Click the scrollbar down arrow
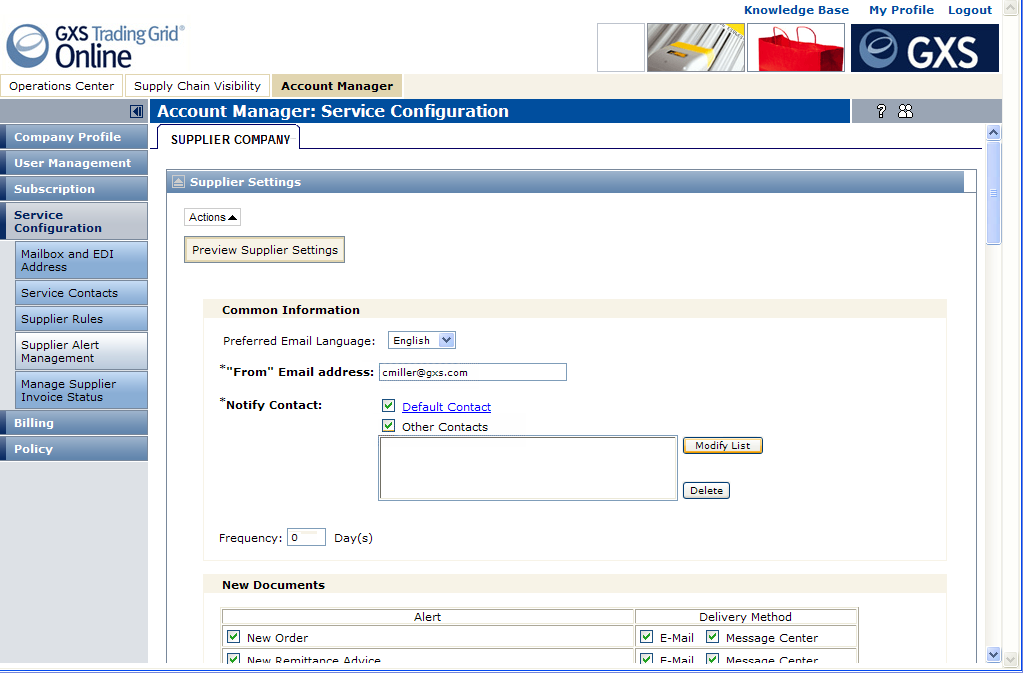1023x673 pixels. click(x=994, y=654)
